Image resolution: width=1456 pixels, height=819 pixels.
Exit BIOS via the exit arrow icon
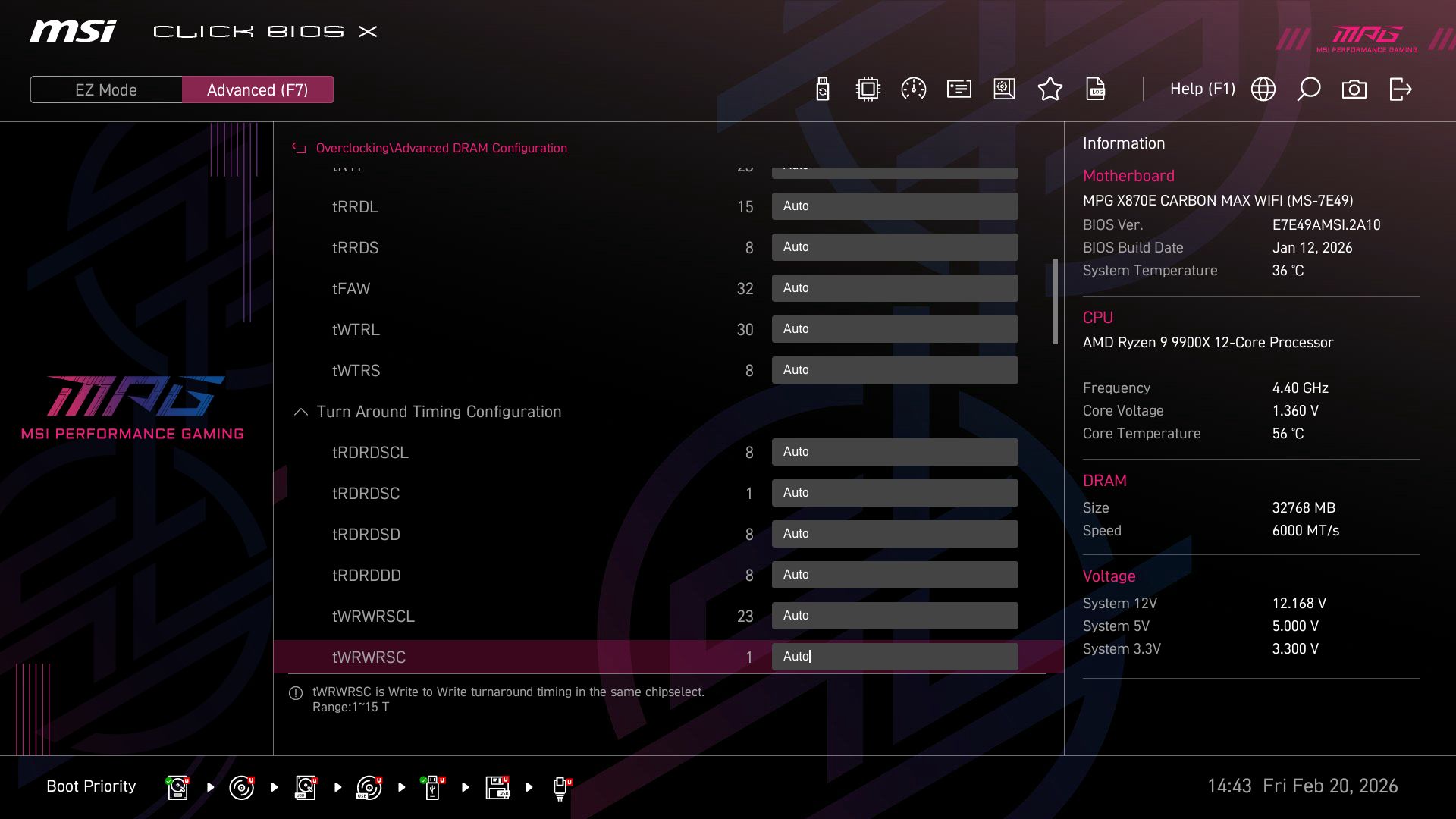click(1399, 89)
